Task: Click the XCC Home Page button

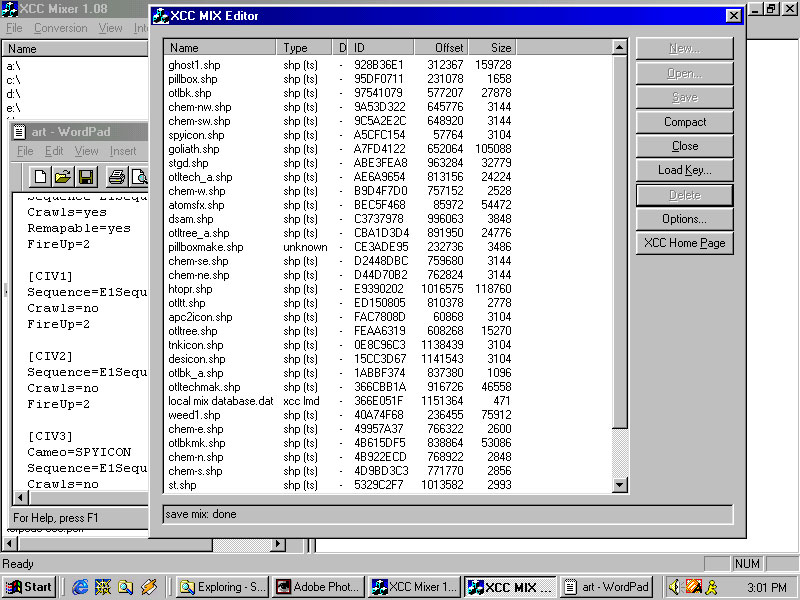Action: (x=685, y=243)
